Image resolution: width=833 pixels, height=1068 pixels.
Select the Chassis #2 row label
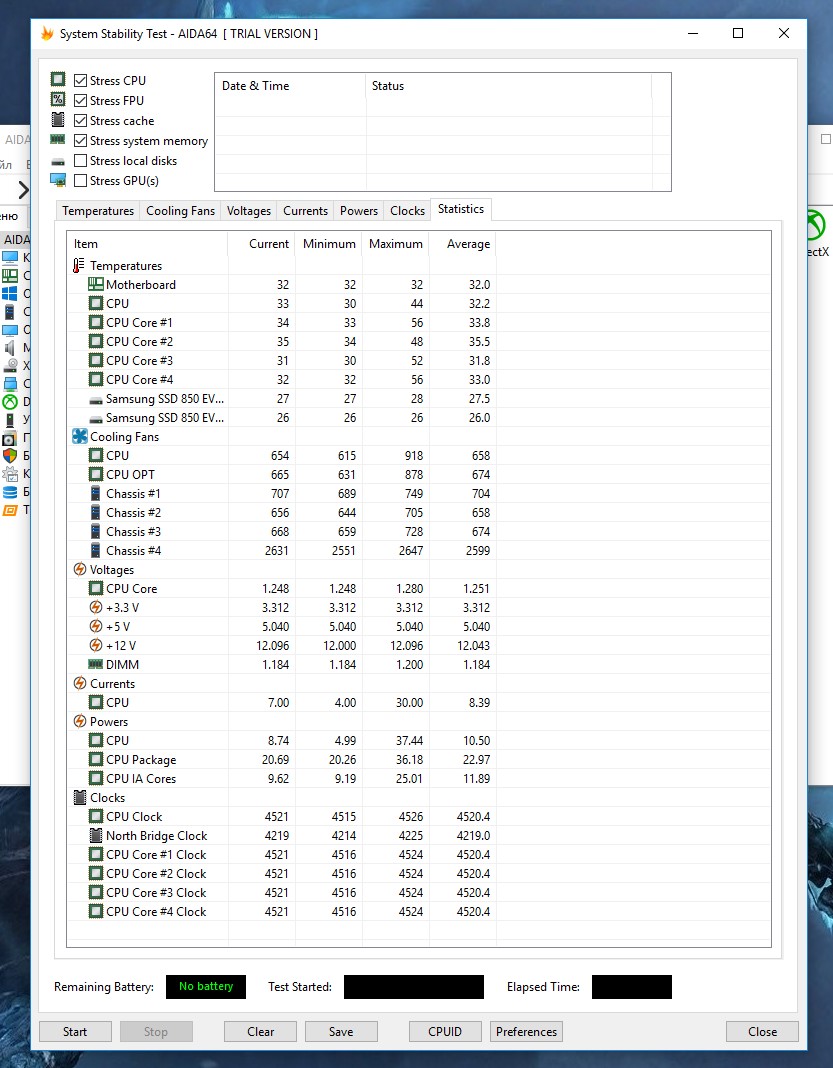pos(133,513)
